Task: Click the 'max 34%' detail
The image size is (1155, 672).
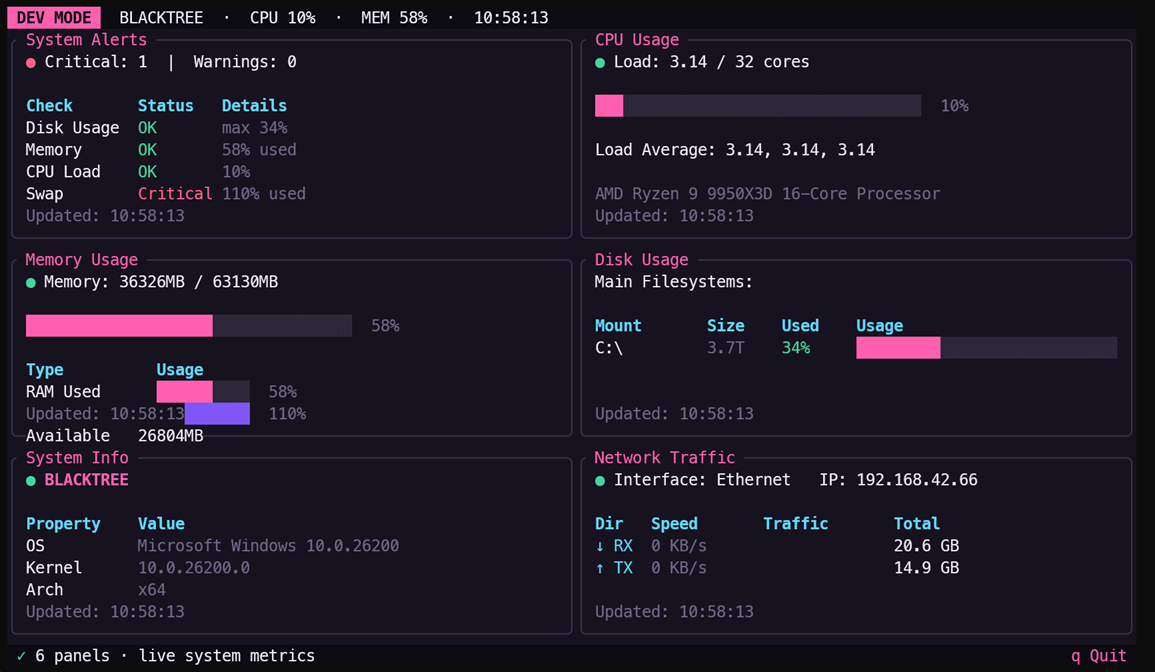Action: pos(254,128)
